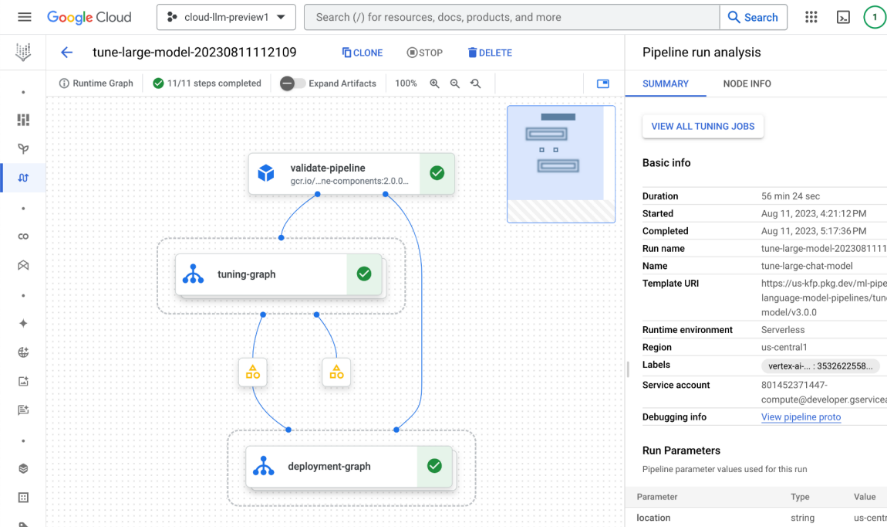The image size is (888, 527).
Task: Reset the graph zoom level
Action: click(x=476, y=84)
